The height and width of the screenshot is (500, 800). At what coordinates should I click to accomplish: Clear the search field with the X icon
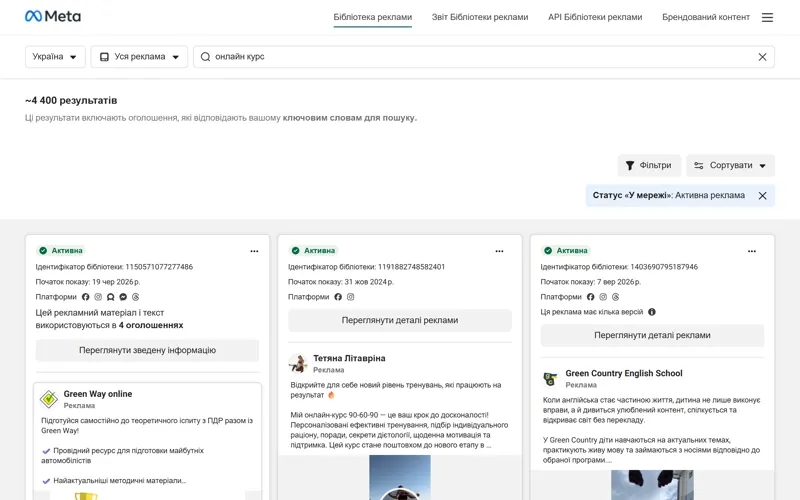point(762,57)
